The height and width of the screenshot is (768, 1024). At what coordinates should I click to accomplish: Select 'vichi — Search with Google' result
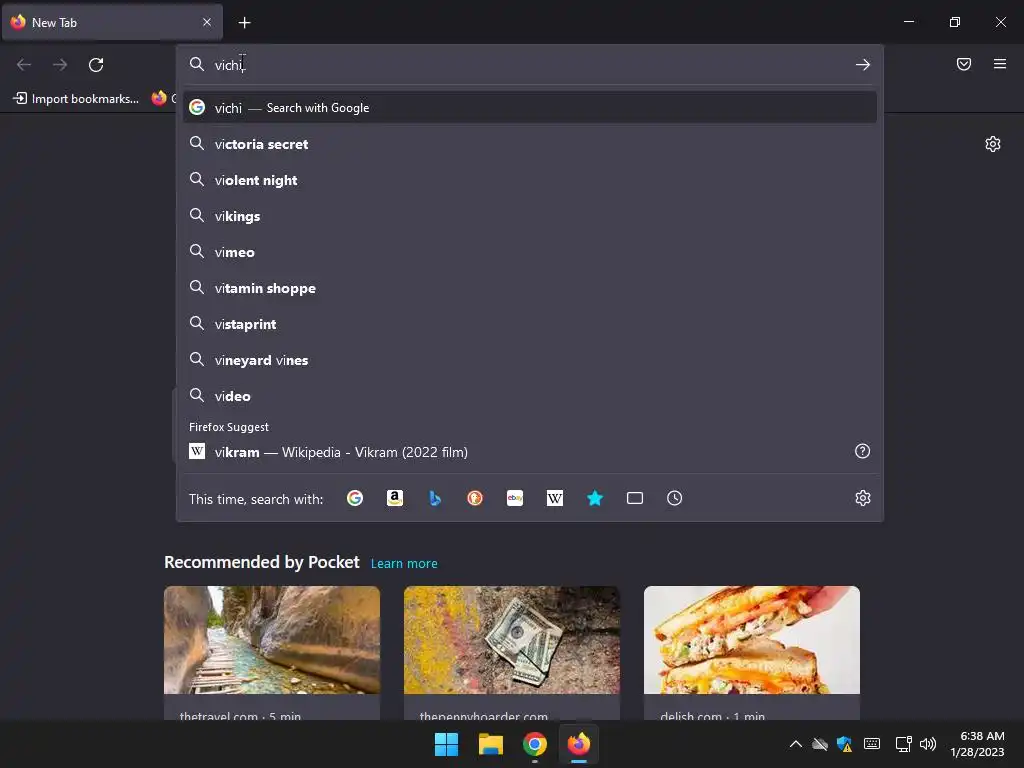[x=530, y=108]
